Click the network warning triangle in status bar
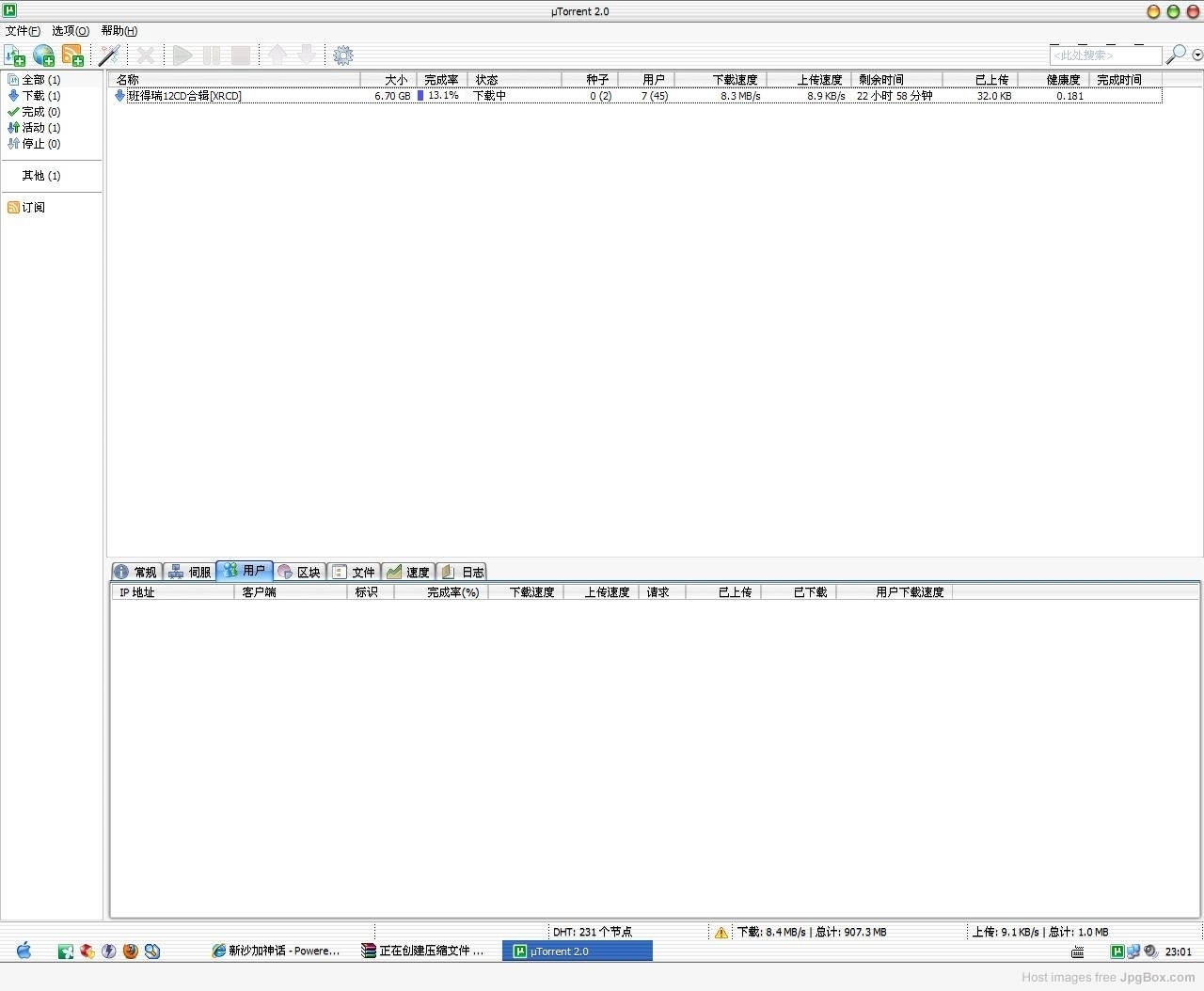Viewport: 1204px width, 991px height. click(721, 933)
